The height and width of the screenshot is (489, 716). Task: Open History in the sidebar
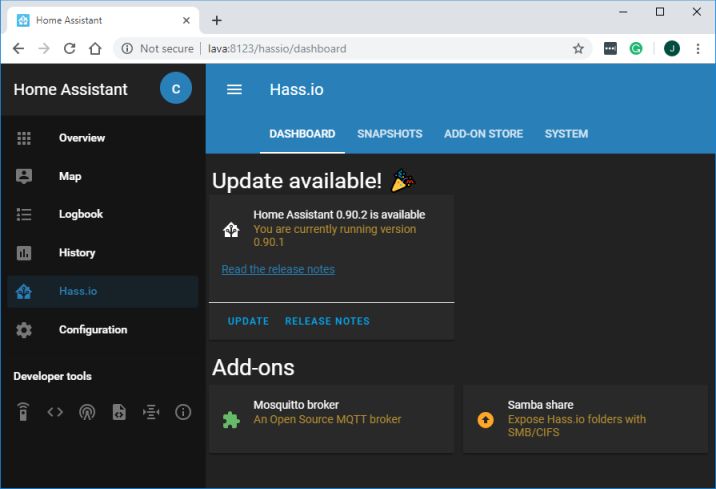[x=103, y=252]
